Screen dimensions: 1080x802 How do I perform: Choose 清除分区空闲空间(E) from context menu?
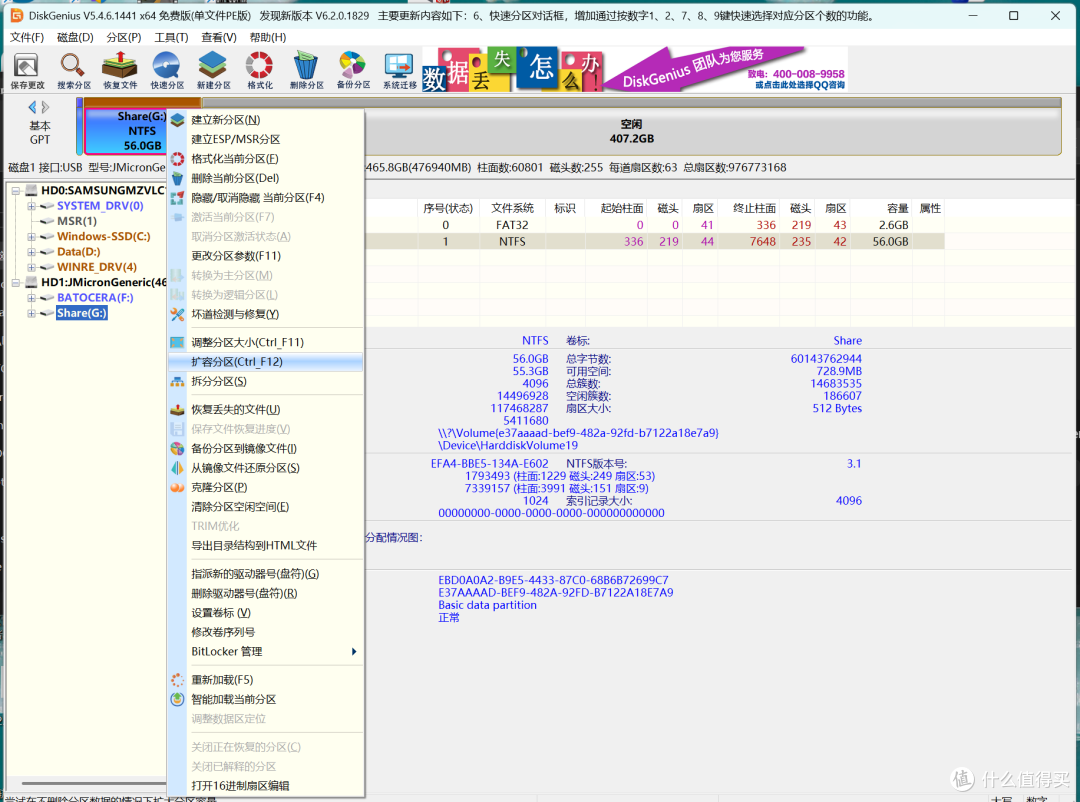[266, 506]
